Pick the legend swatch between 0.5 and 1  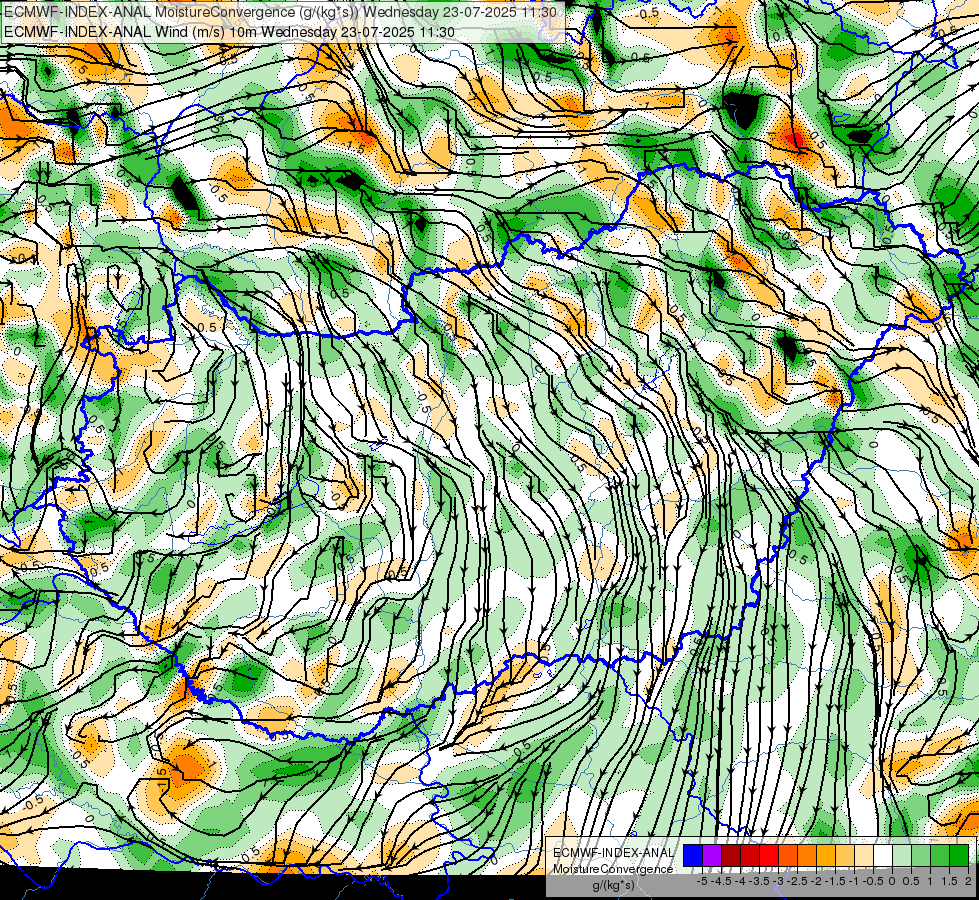tap(921, 856)
